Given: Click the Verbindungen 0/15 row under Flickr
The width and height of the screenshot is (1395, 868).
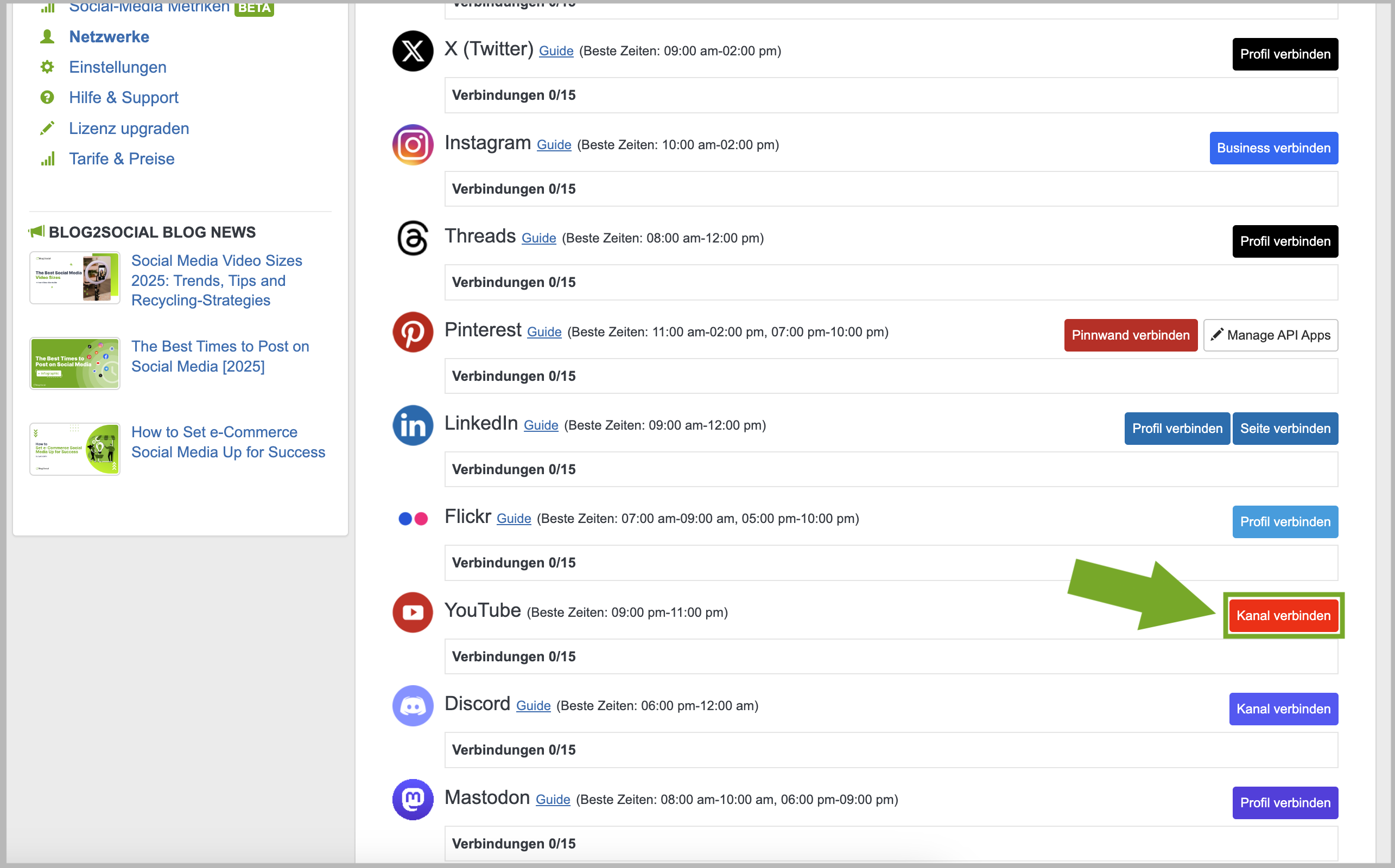Looking at the screenshot, I should tap(891, 563).
